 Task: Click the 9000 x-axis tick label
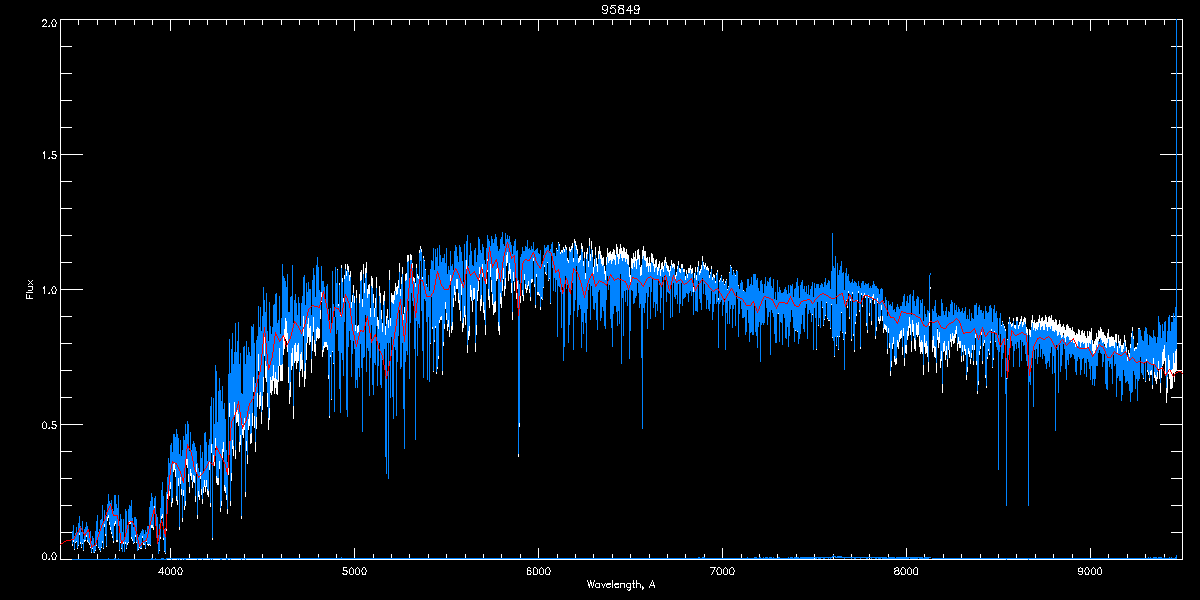pos(1090,572)
